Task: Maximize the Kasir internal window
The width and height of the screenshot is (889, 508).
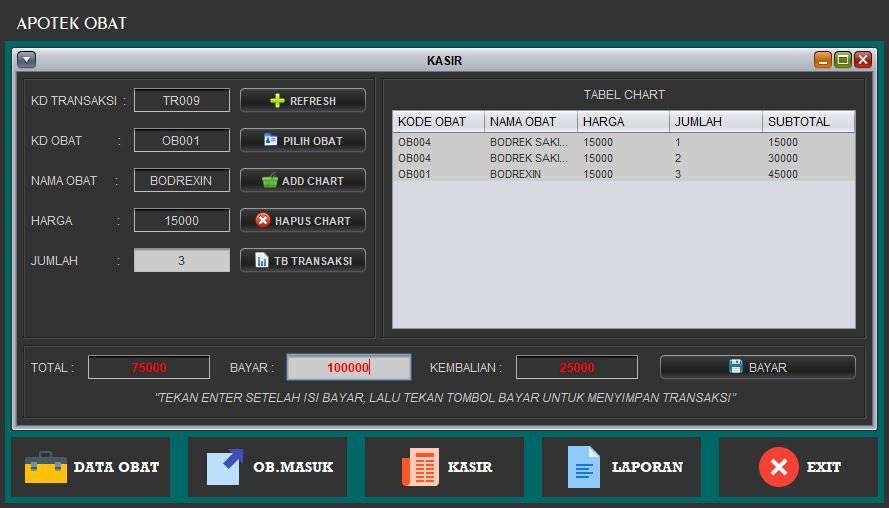Action: (843, 60)
